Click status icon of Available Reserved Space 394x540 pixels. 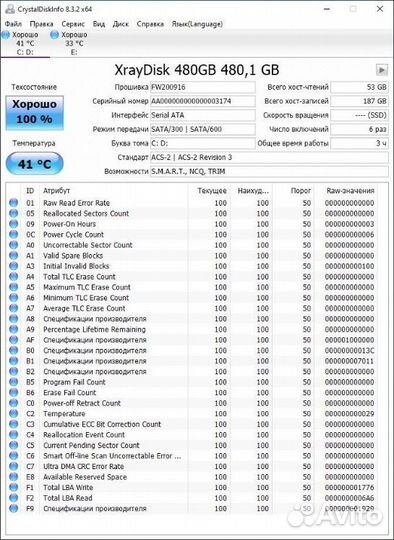pos(13,477)
